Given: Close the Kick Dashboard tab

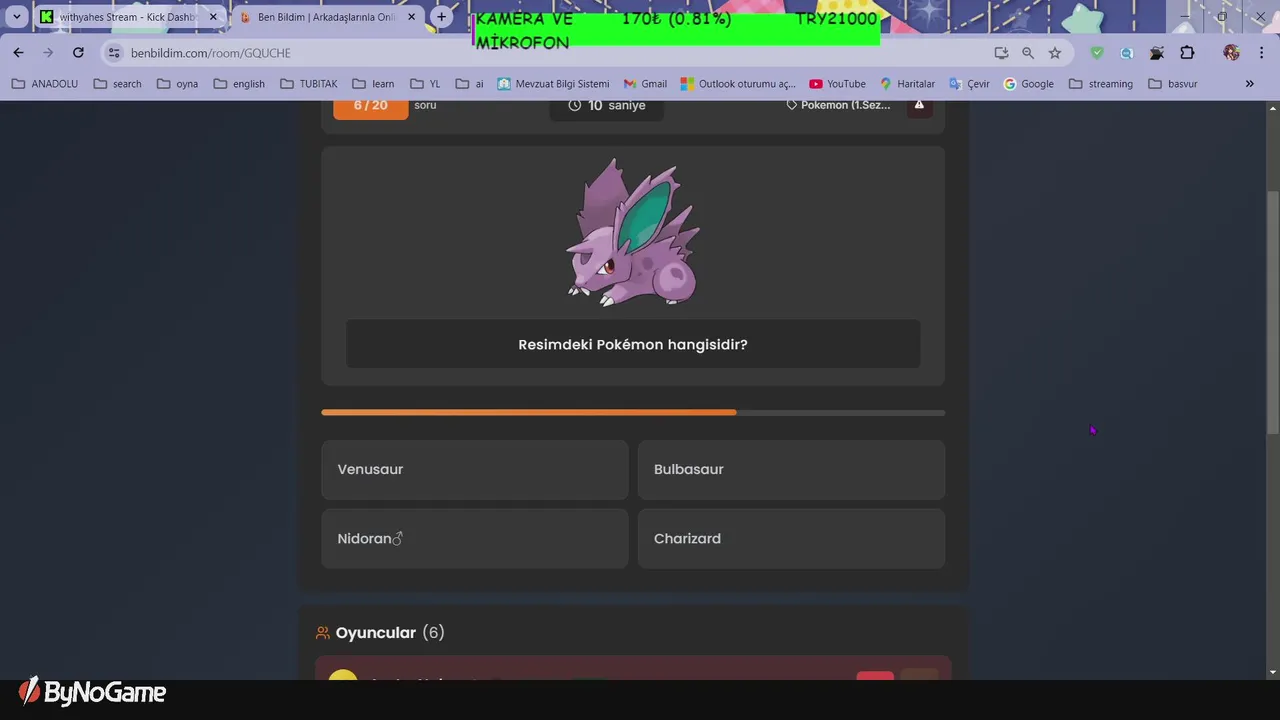Looking at the screenshot, I should (213, 17).
